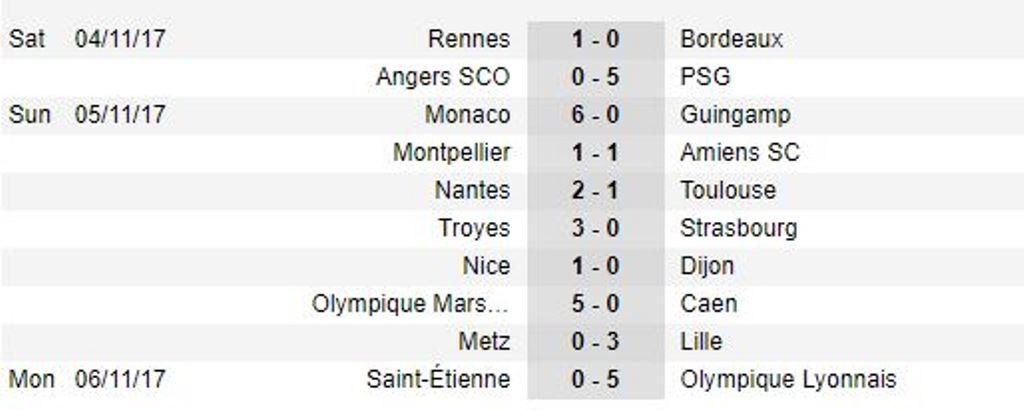Viewport: 1024px width, 410px height.
Task: Open the Metz vs Lille 0 - 3 score
Action: point(595,342)
